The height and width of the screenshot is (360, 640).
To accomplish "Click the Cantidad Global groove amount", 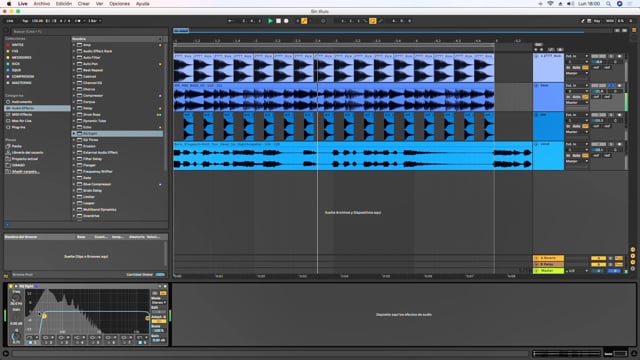I will [x=160, y=275].
